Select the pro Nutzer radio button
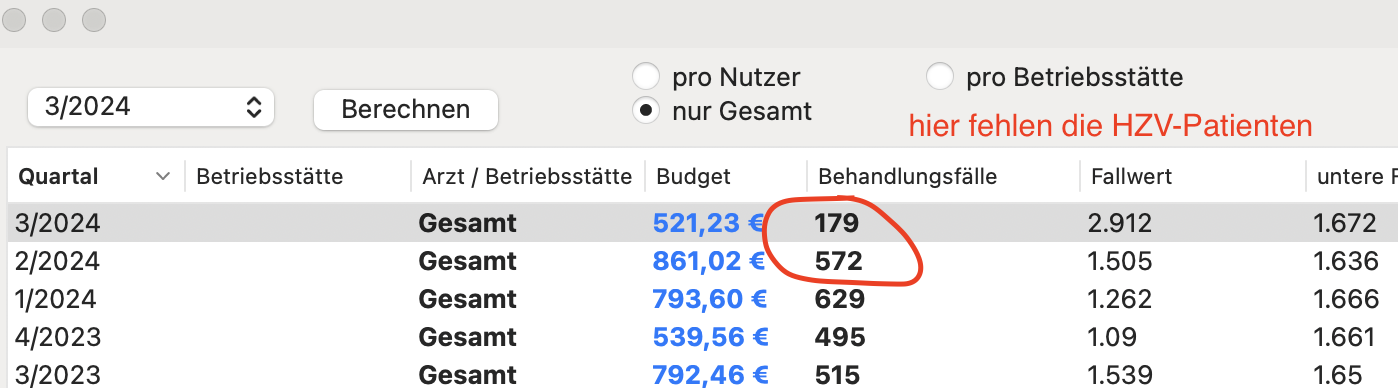The height and width of the screenshot is (388, 1398). pyautogui.click(x=647, y=76)
